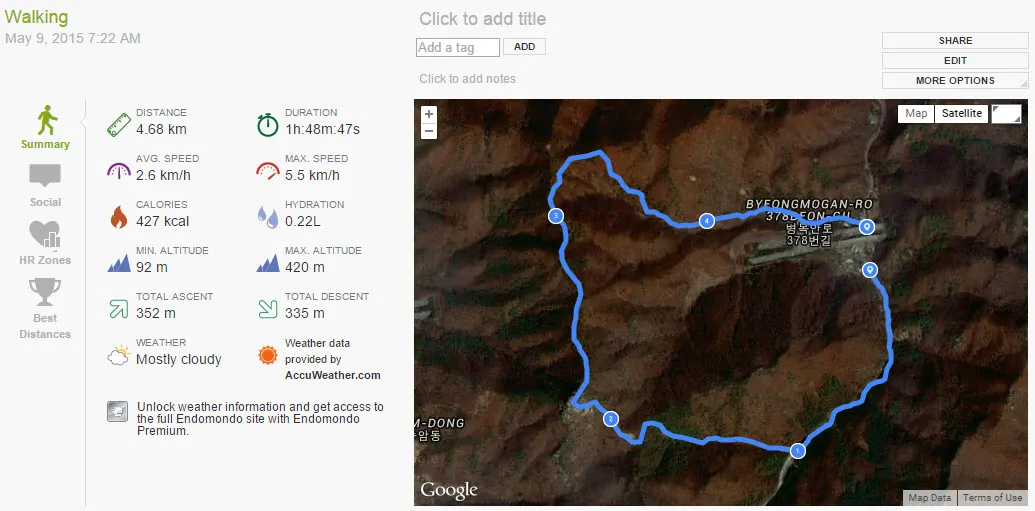Open the HR Zones heart icon

45,234
